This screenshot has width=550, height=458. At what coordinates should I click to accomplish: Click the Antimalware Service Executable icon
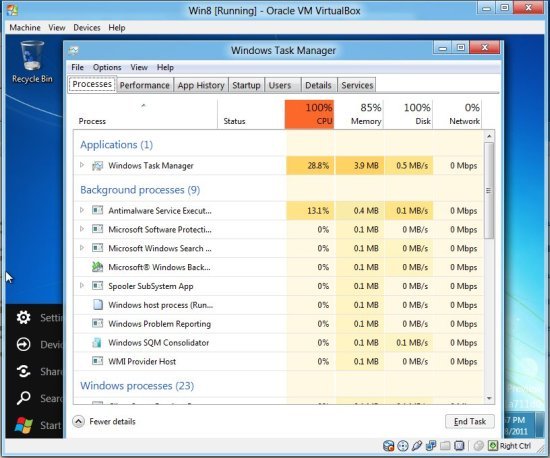(97, 210)
